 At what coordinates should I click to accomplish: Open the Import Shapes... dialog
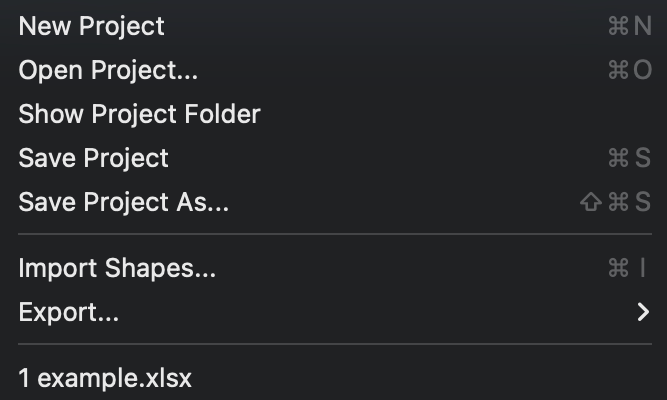[334, 268]
